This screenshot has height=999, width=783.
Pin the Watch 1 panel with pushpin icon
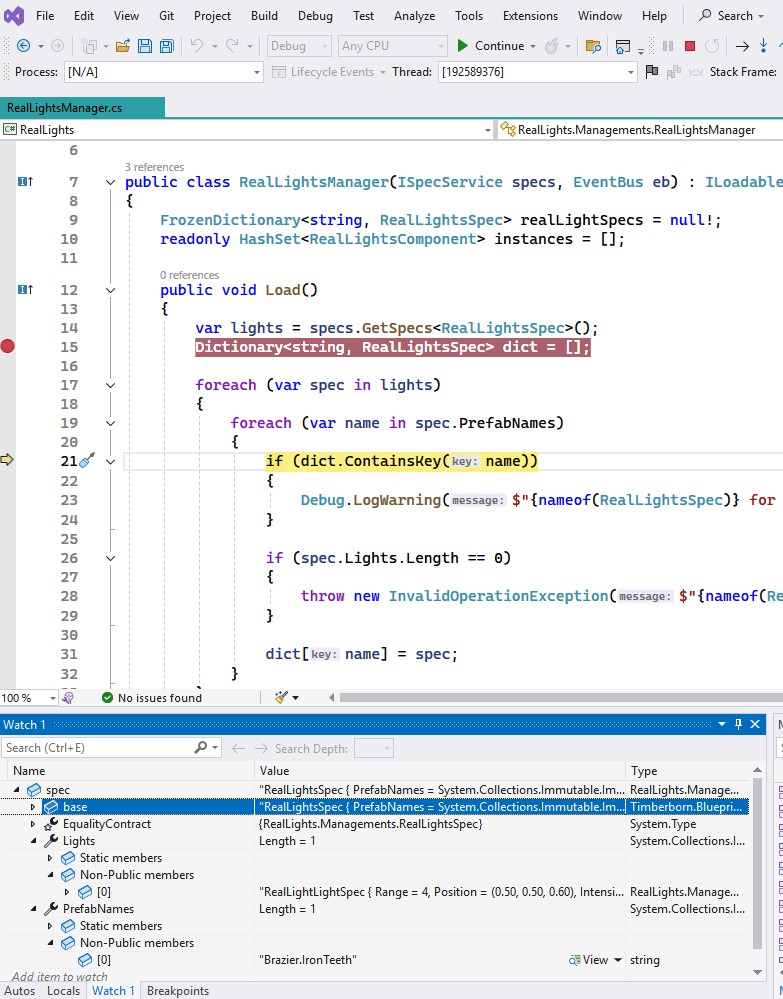click(x=738, y=724)
